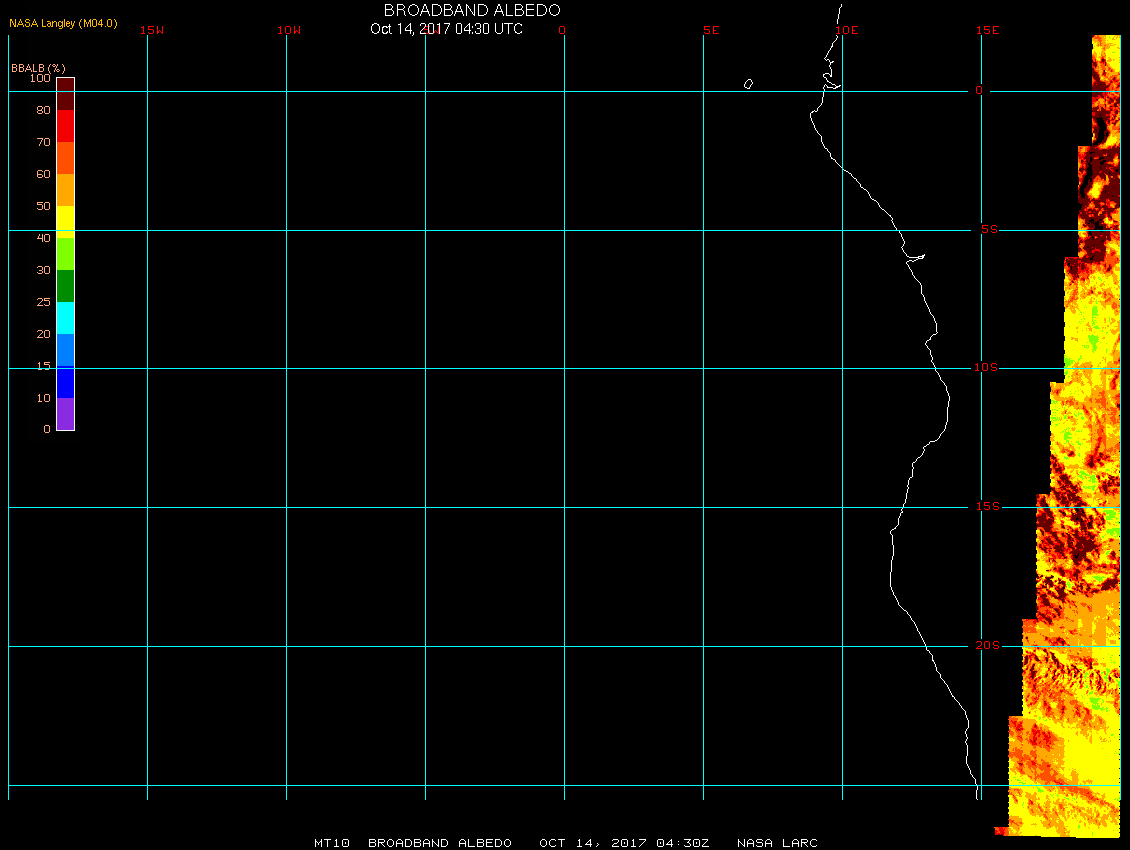Image resolution: width=1130 pixels, height=850 pixels.
Task: Click the legend value "40"
Action: coord(44,238)
